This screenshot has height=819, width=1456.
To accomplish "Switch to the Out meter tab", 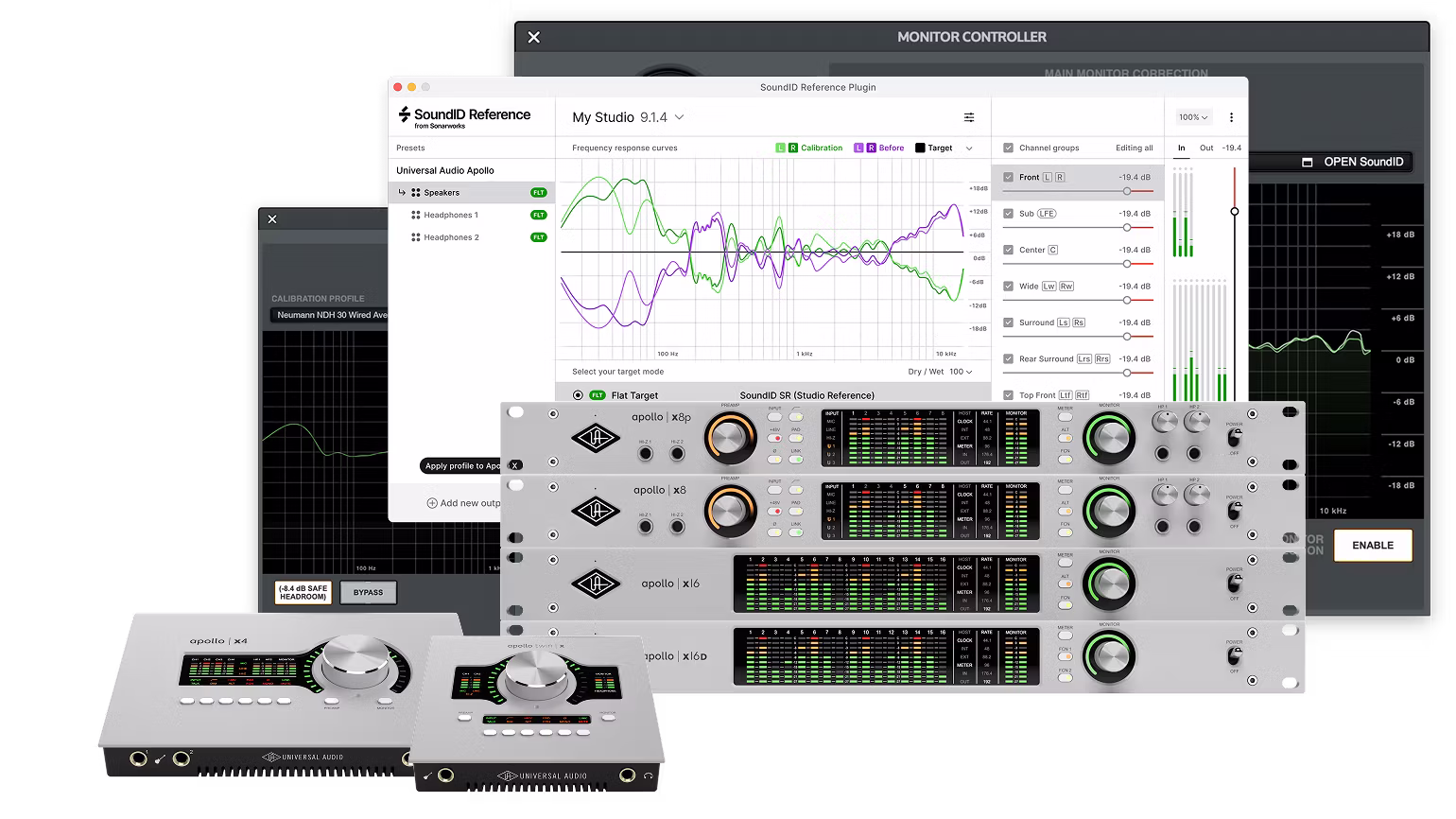I will (x=1206, y=148).
